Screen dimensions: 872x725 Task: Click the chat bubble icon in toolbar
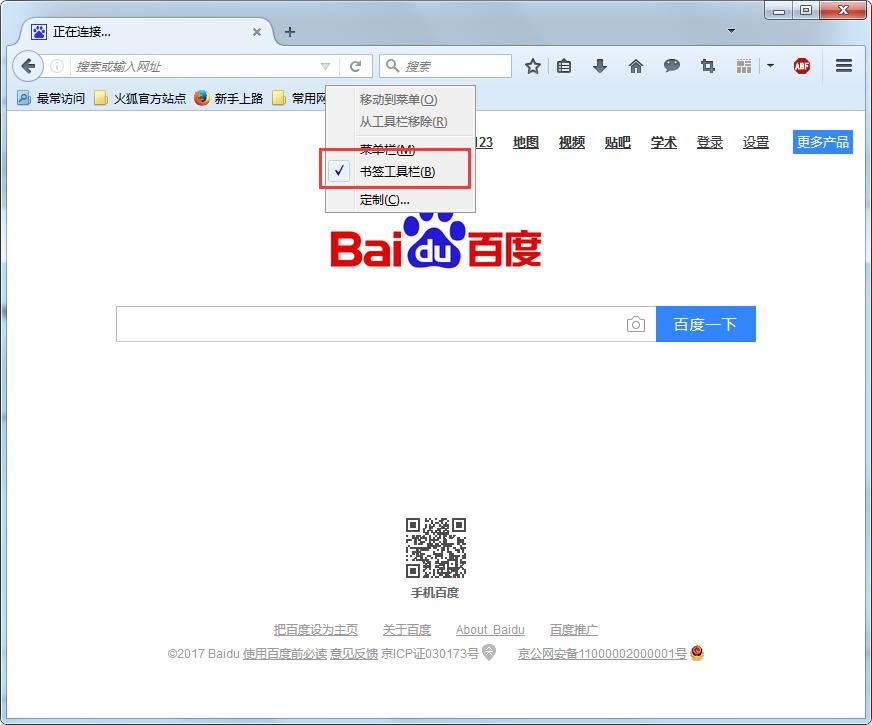(672, 66)
